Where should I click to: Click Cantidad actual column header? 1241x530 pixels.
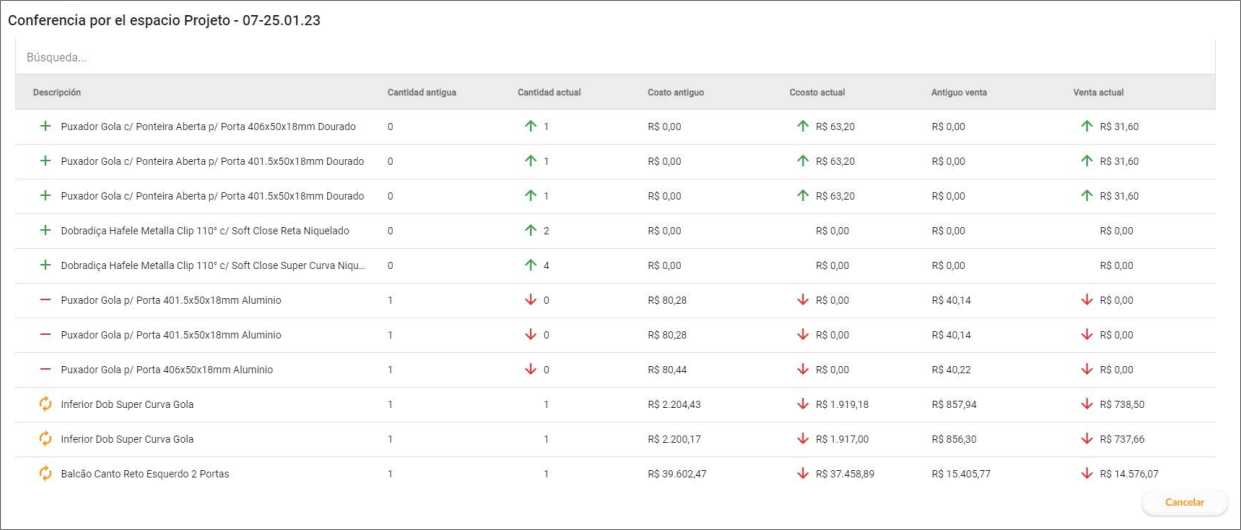[549, 93]
